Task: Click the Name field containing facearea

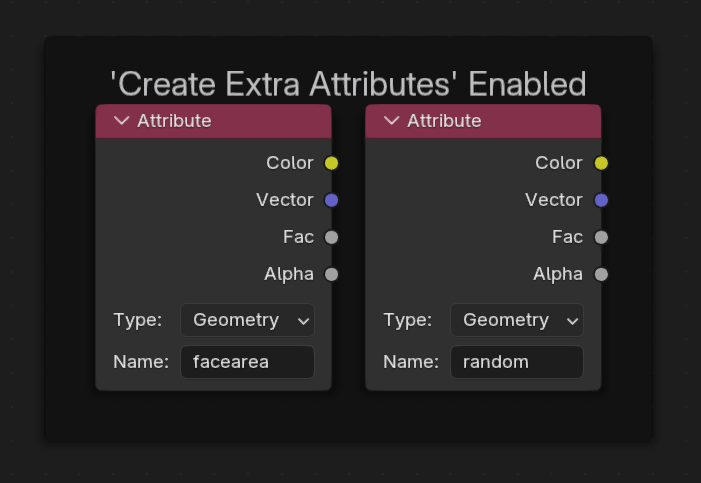Action: [x=247, y=362]
